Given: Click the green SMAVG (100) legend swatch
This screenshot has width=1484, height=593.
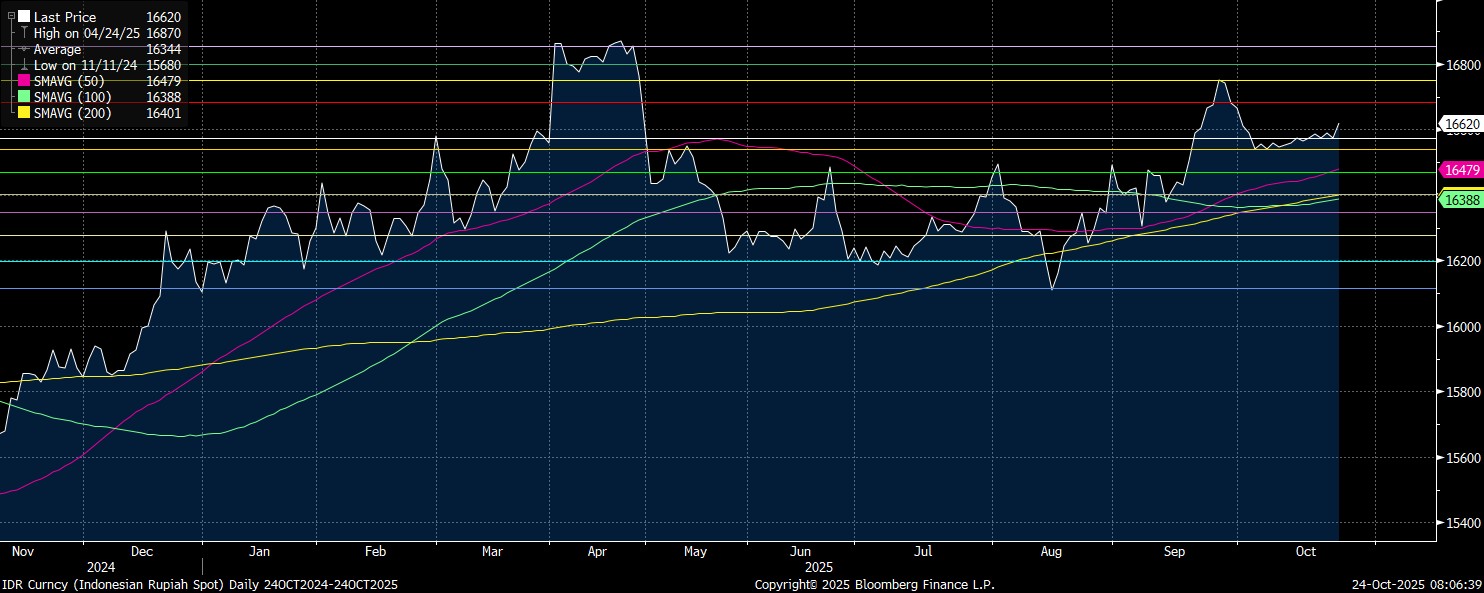Looking at the screenshot, I should tap(24, 97).
